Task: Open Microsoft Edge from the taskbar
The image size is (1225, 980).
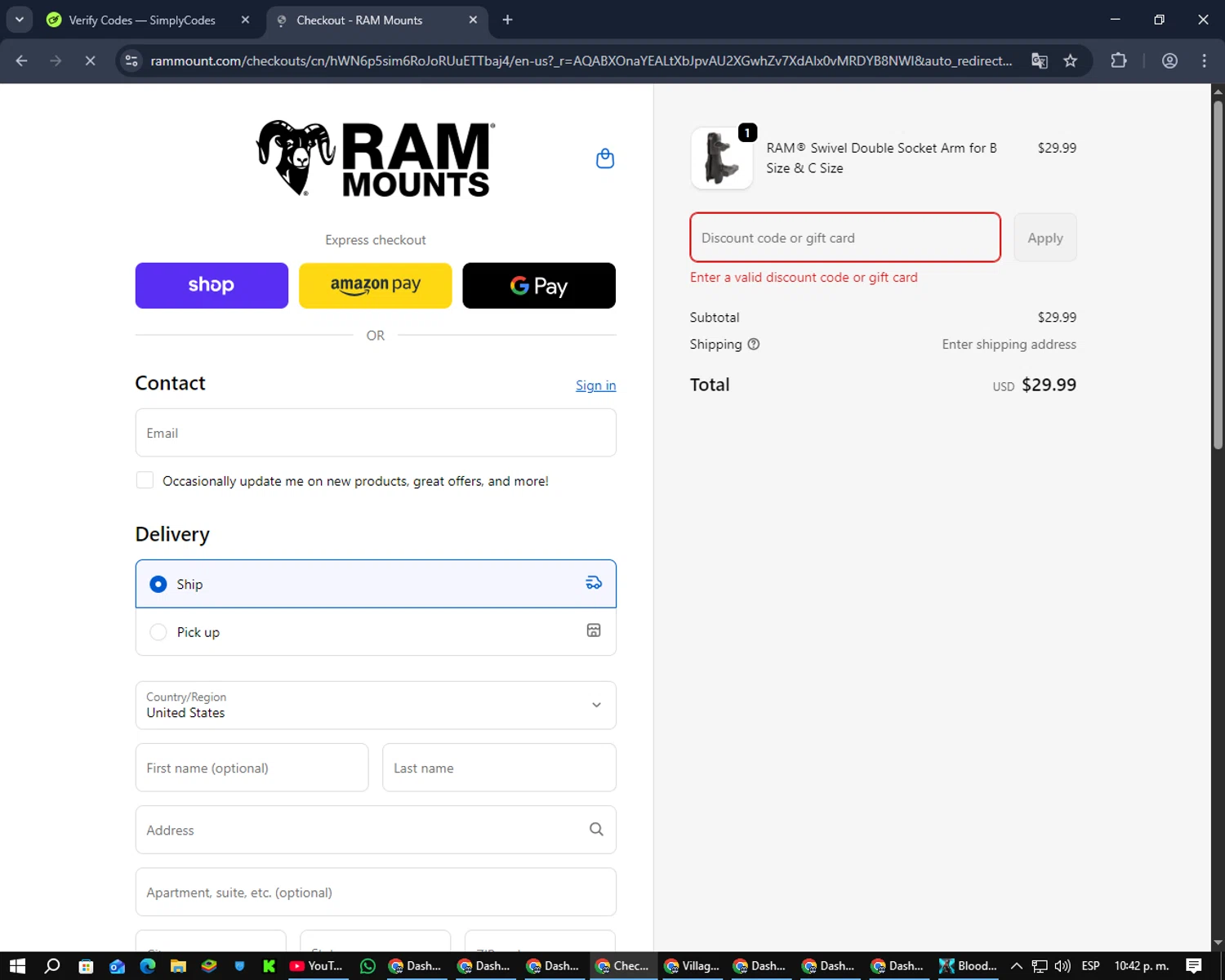Action: coord(148,966)
